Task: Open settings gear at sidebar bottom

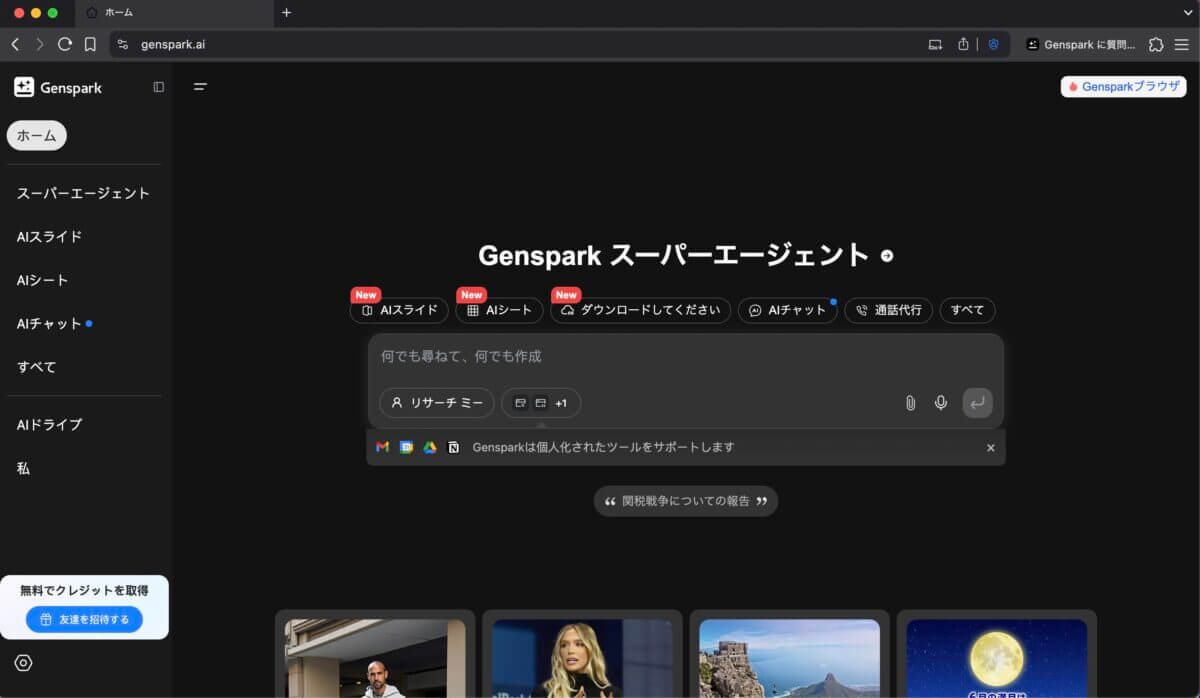Action: pyautogui.click(x=23, y=663)
